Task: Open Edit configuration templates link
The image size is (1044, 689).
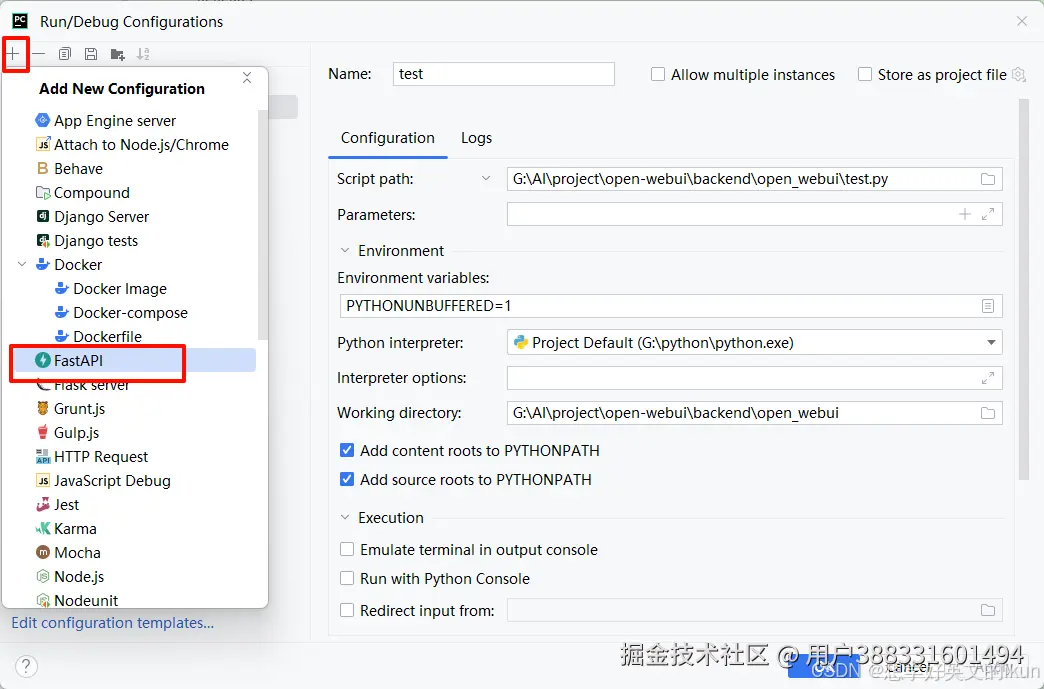Action: coord(113,622)
